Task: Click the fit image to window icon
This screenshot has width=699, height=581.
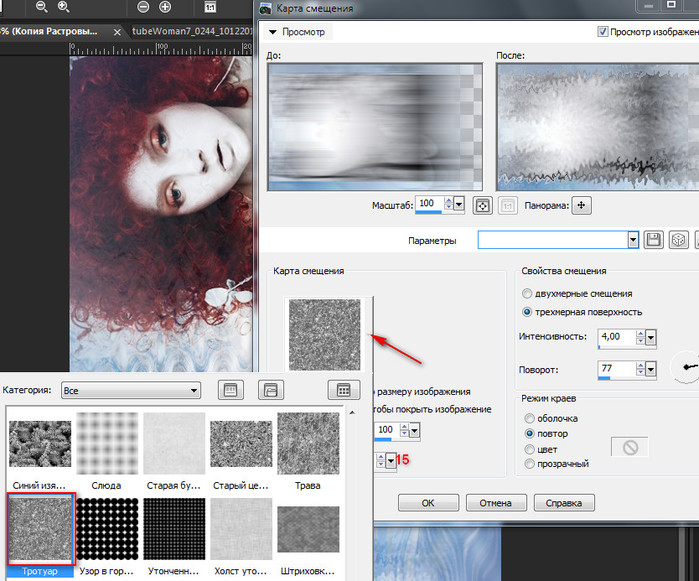Action: [x=483, y=206]
